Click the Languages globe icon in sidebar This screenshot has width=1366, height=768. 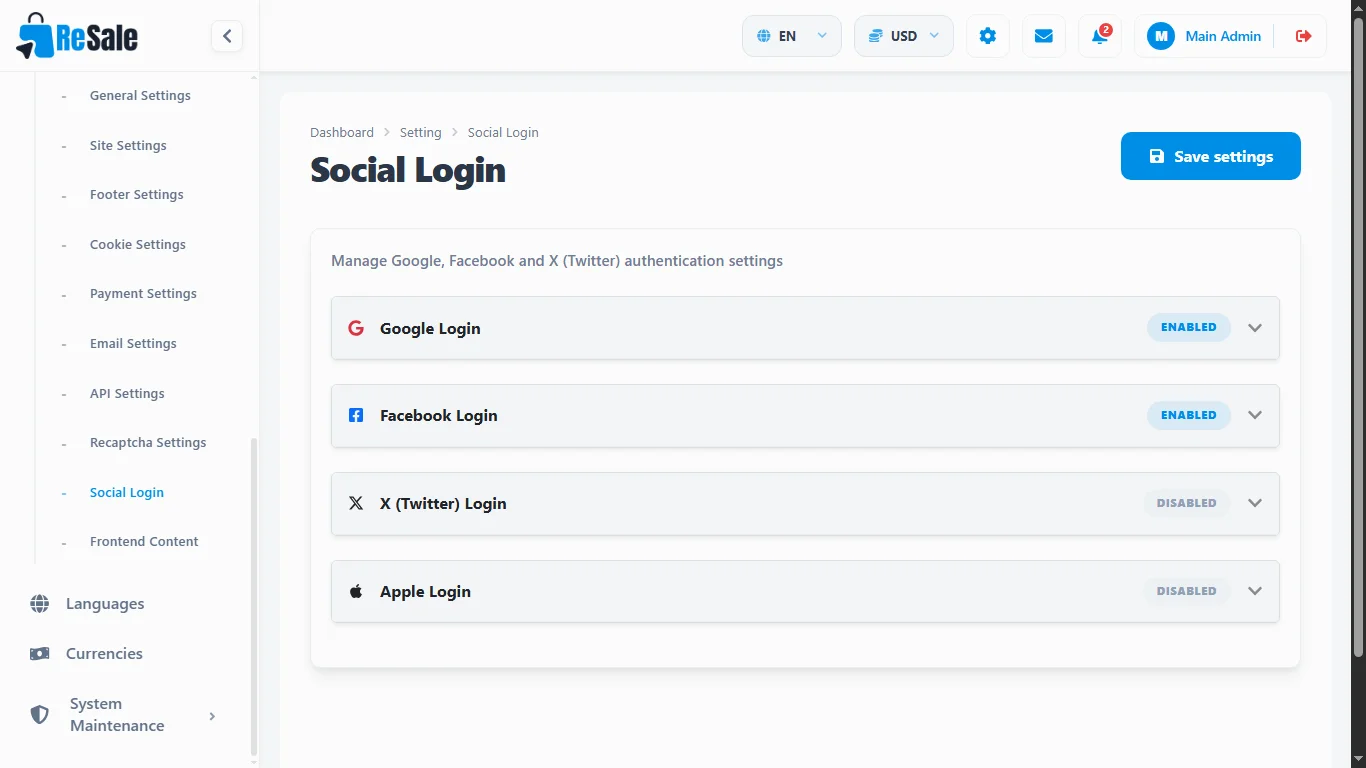tap(40, 604)
